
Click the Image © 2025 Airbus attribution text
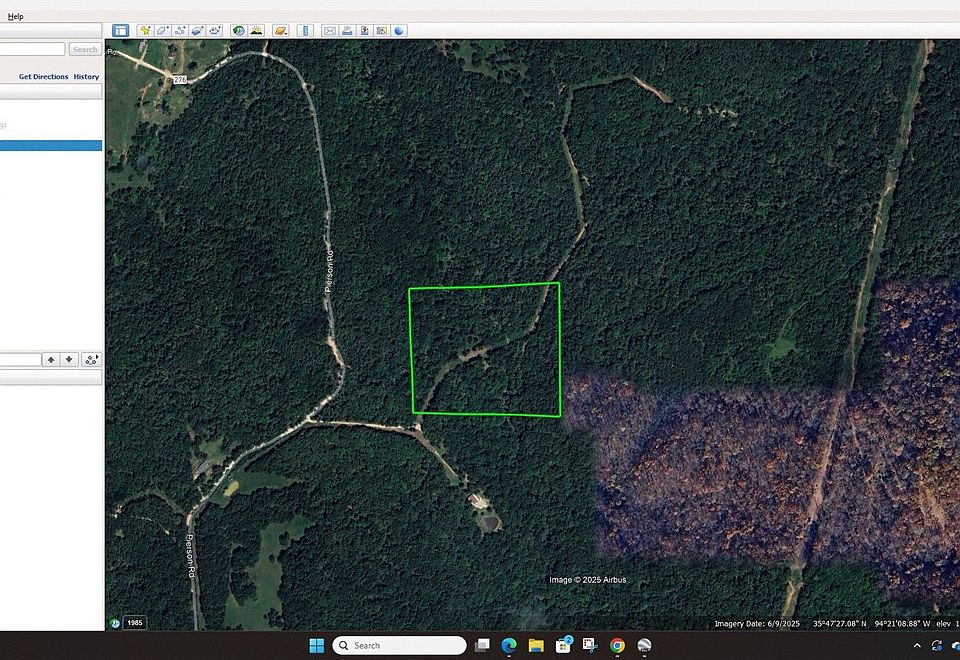pyautogui.click(x=588, y=580)
